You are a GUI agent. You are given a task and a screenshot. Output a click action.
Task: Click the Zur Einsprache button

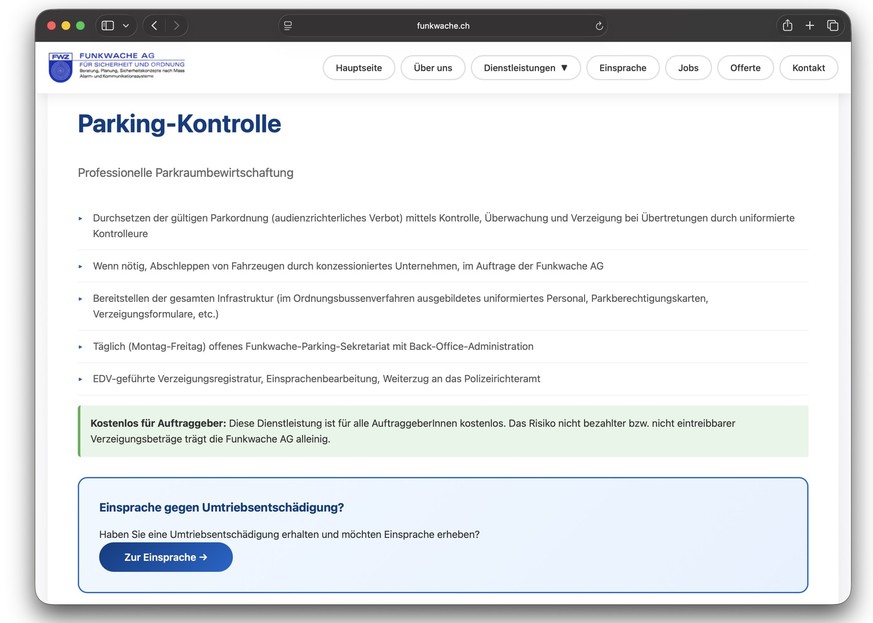pos(166,557)
